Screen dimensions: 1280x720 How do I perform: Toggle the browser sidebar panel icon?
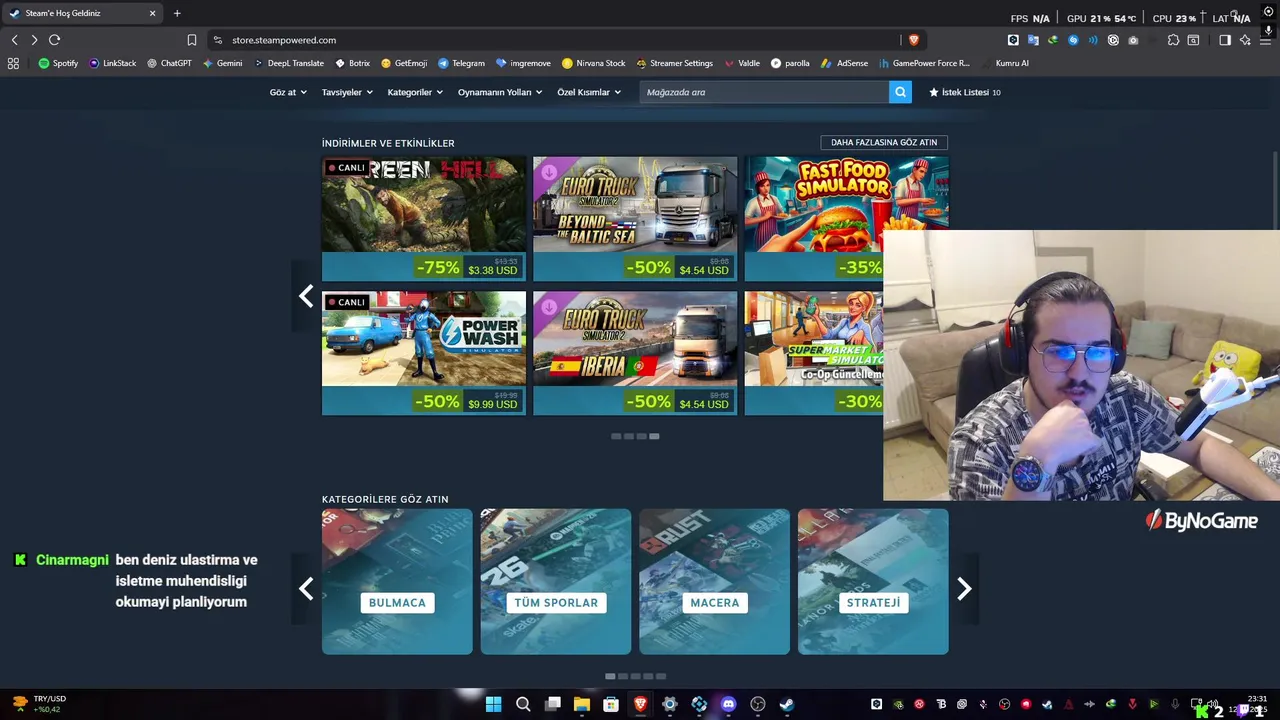[x=1225, y=40]
